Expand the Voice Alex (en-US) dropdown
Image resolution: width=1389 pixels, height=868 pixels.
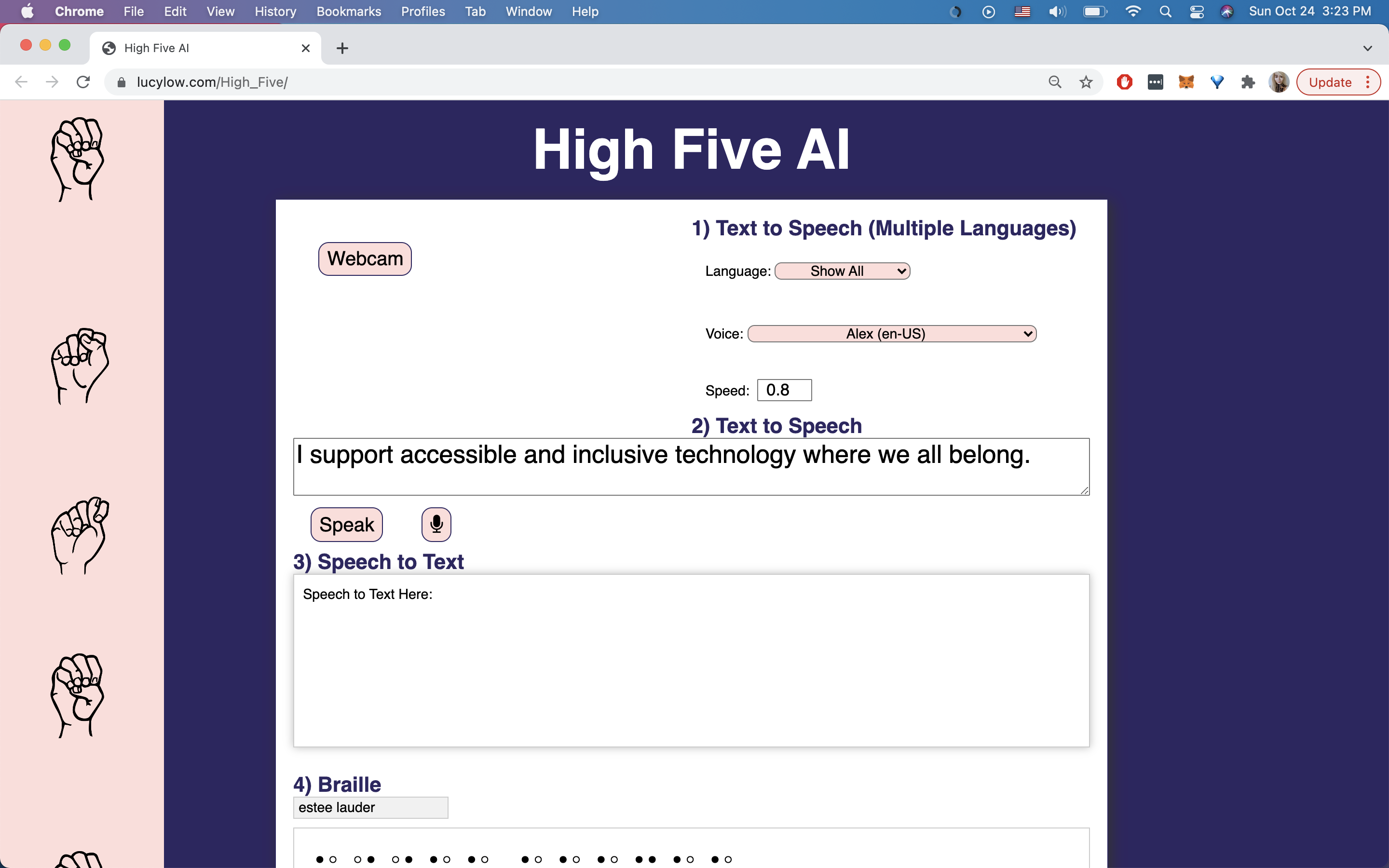pos(891,334)
